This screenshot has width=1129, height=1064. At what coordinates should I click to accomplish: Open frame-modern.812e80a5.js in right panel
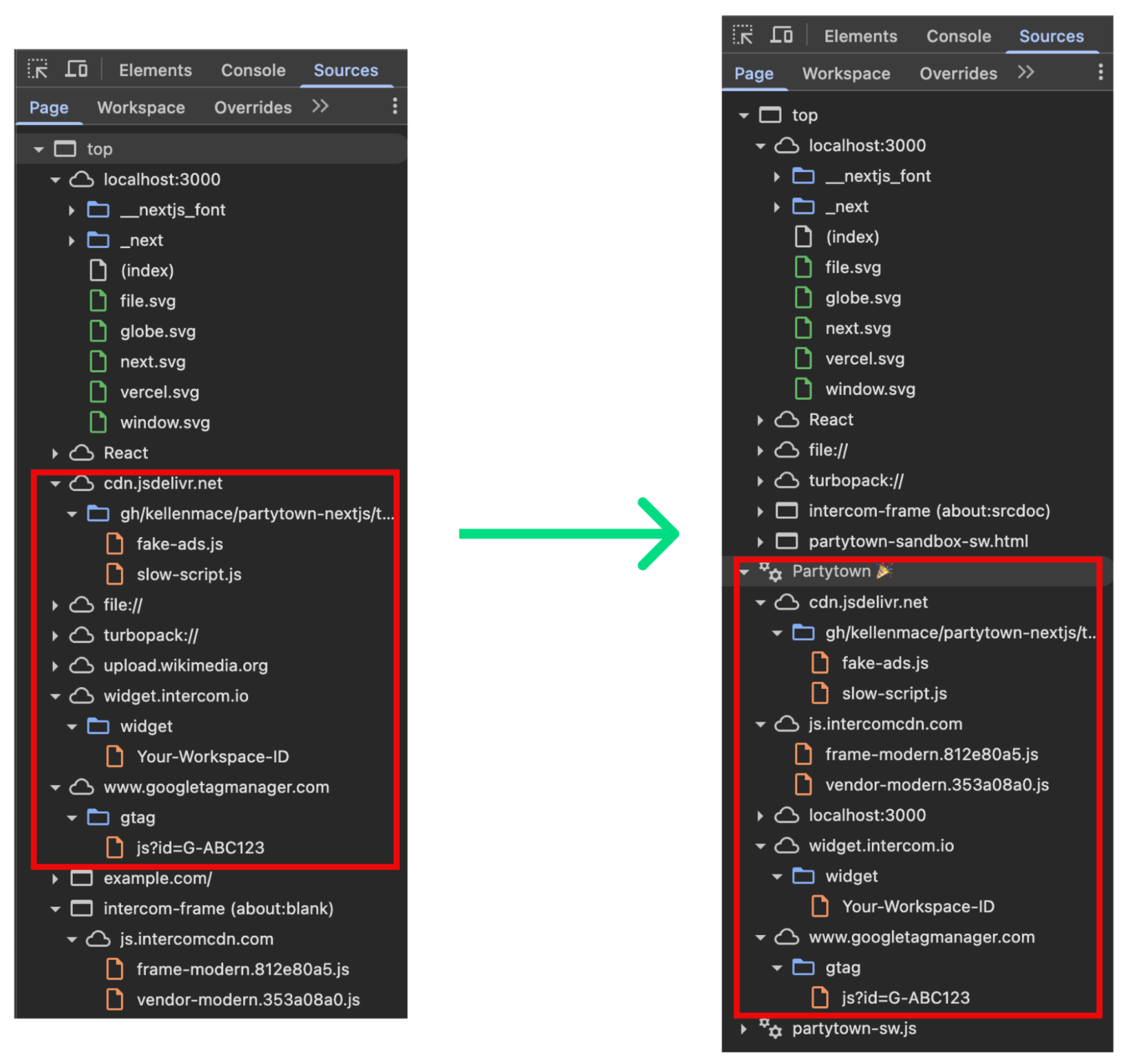coord(932,754)
